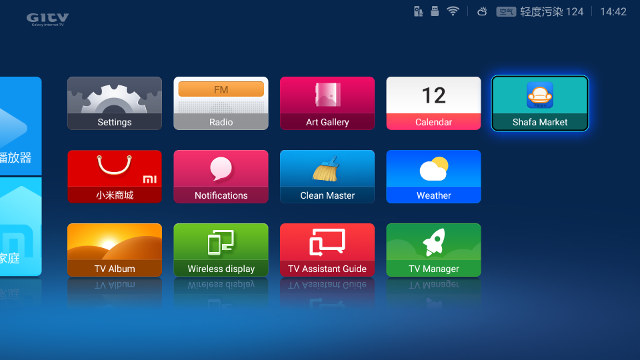
Task: Launch the Shafa Market app
Action: (540, 103)
